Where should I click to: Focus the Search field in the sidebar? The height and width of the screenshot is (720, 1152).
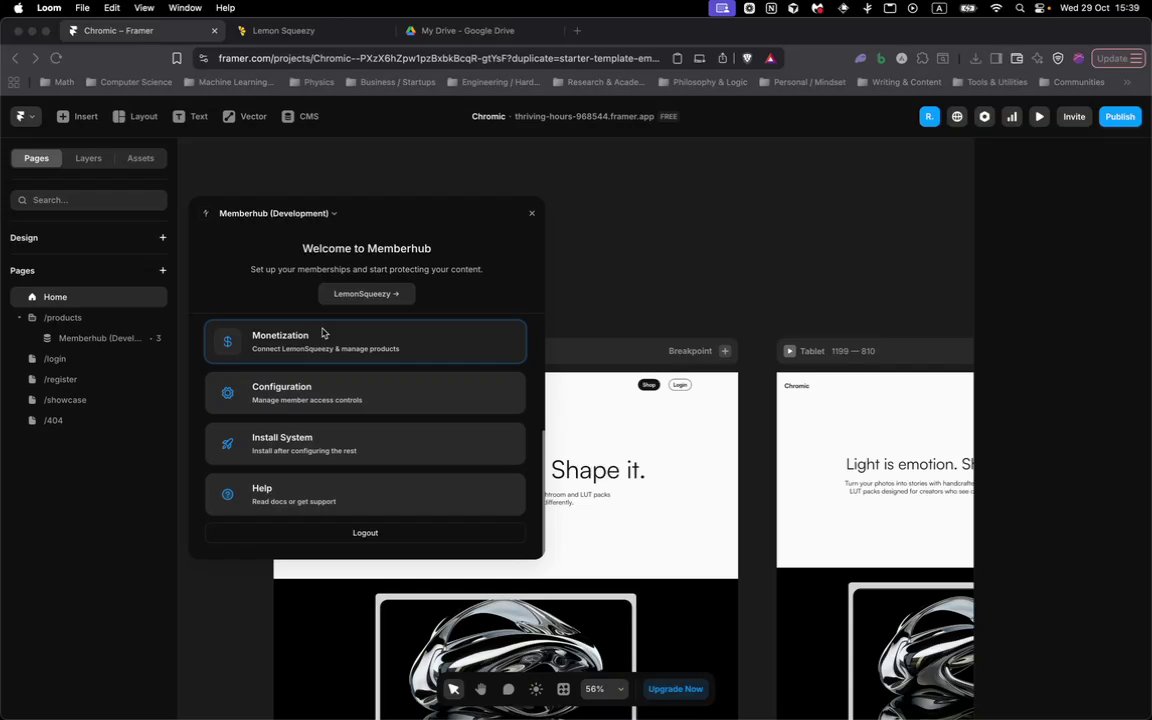[x=89, y=200]
